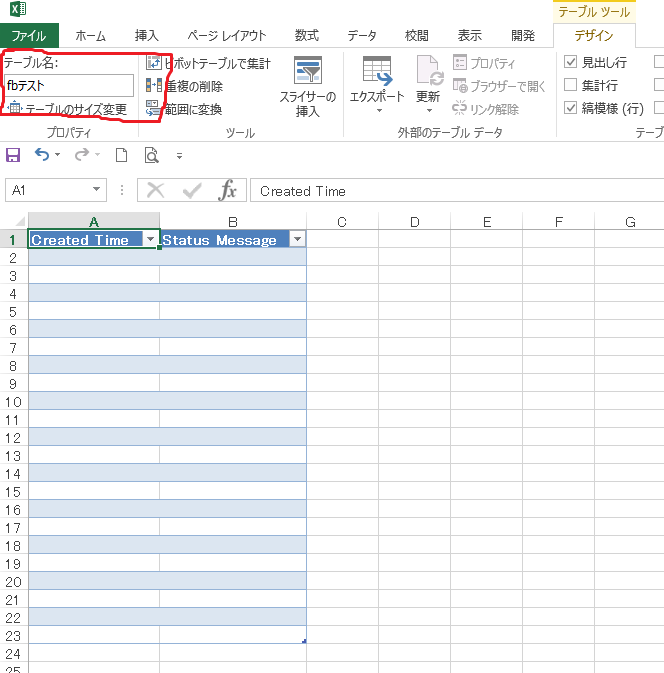Open the Name Box dropdown arrow
Screen dimensions: 664x673
tap(97, 190)
